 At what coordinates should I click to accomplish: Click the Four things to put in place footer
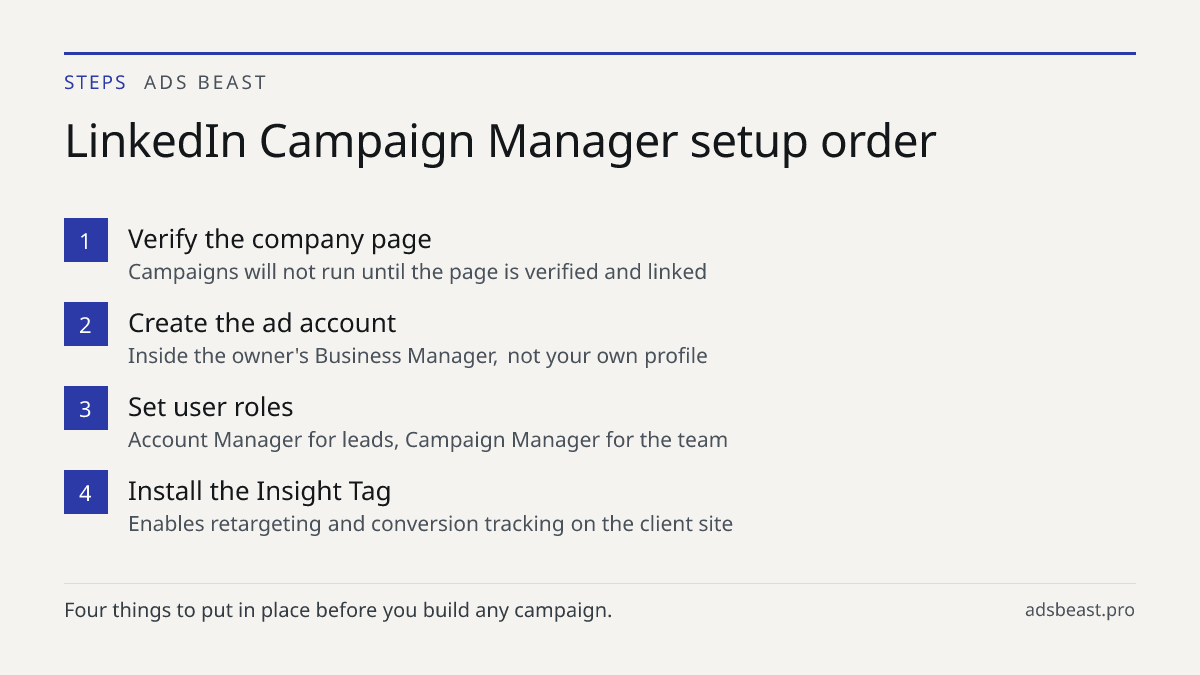[338, 610]
